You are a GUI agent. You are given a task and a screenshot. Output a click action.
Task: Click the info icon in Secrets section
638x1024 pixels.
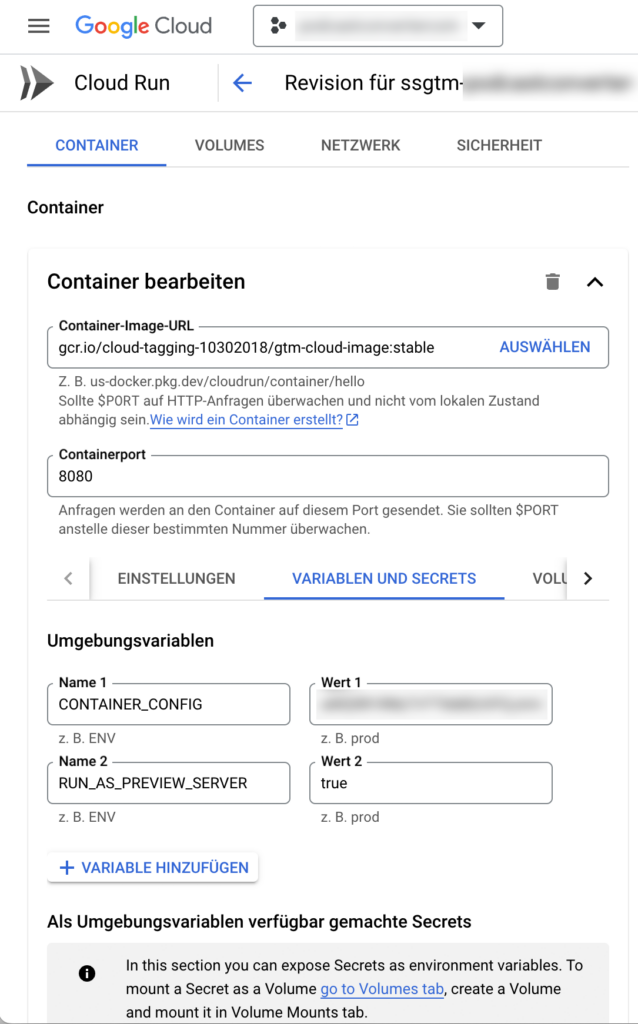[x=87, y=974]
